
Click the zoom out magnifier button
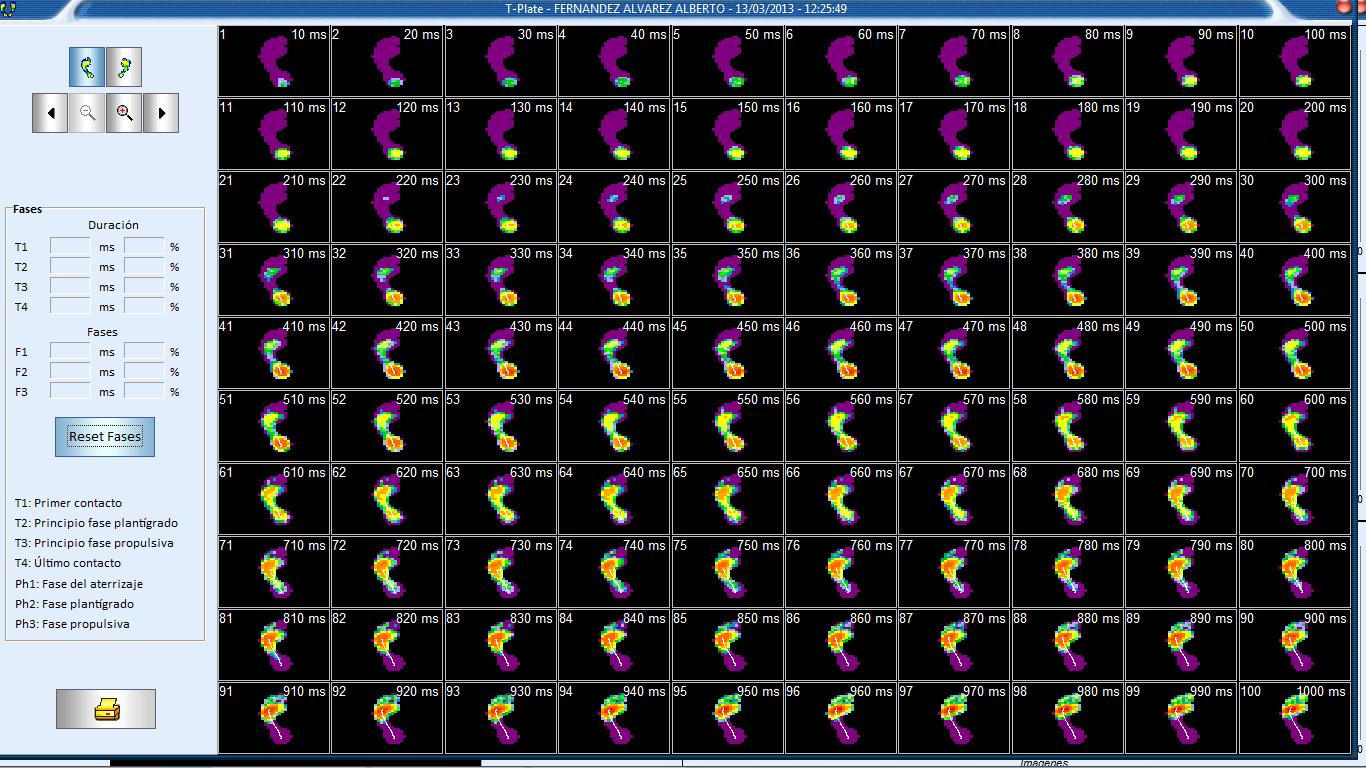click(87, 113)
